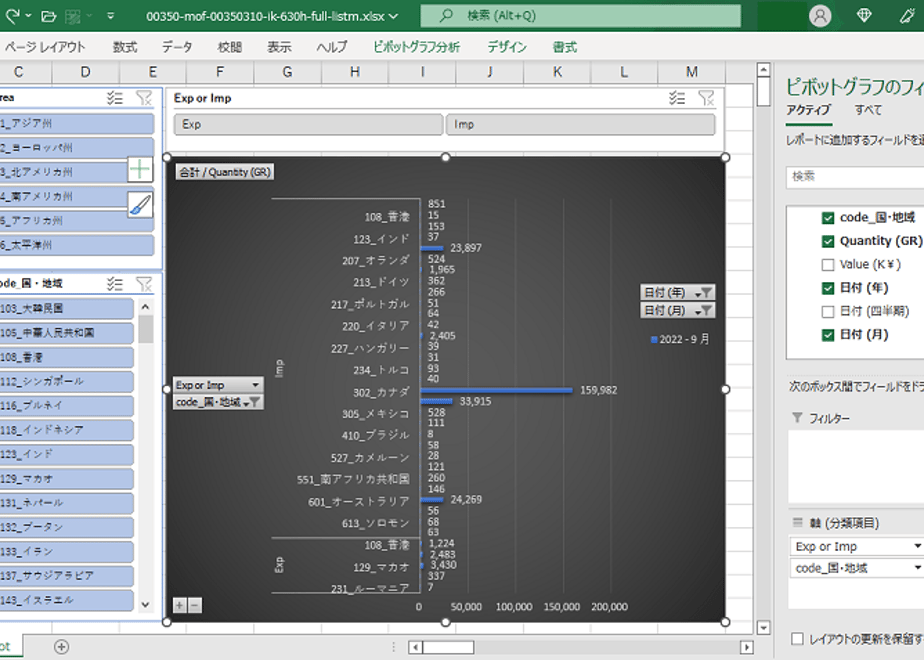This screenshot has height=660, width=924.
Task: Click slicer list scroll down arrow
Action: 146,605
